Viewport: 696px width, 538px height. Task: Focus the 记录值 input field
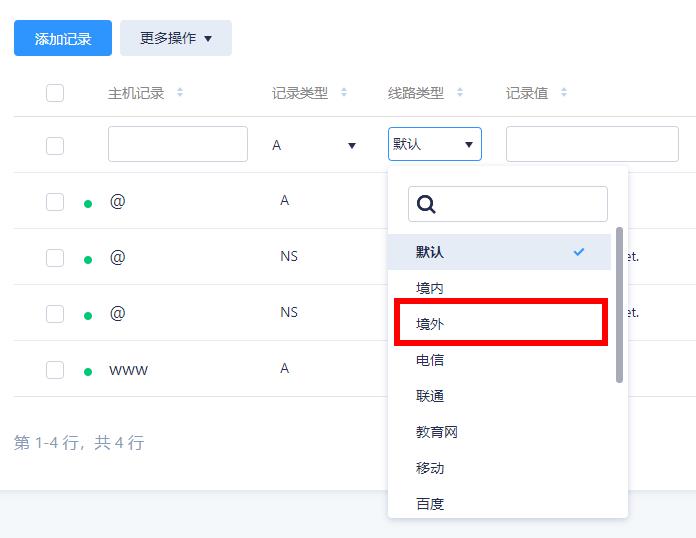pyautogui.click(x=592, y=144)
